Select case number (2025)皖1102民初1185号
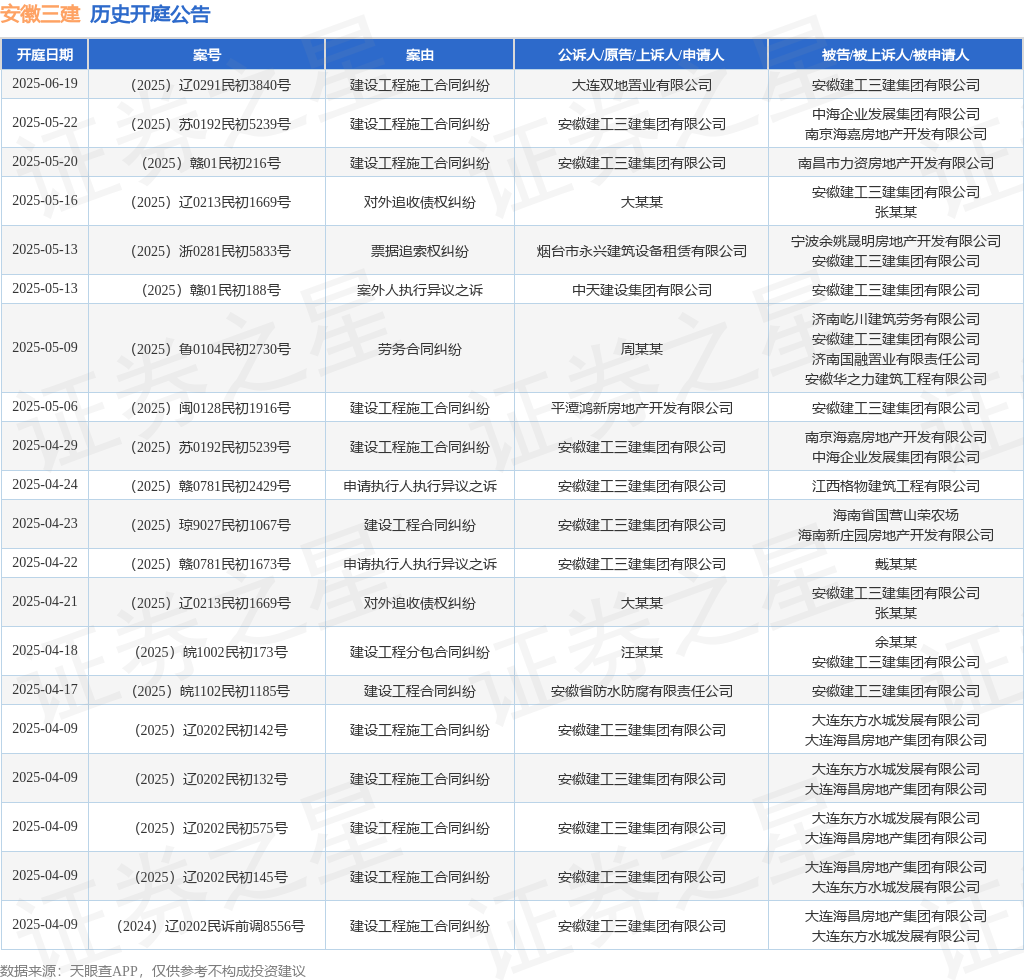 coord(210,691)
